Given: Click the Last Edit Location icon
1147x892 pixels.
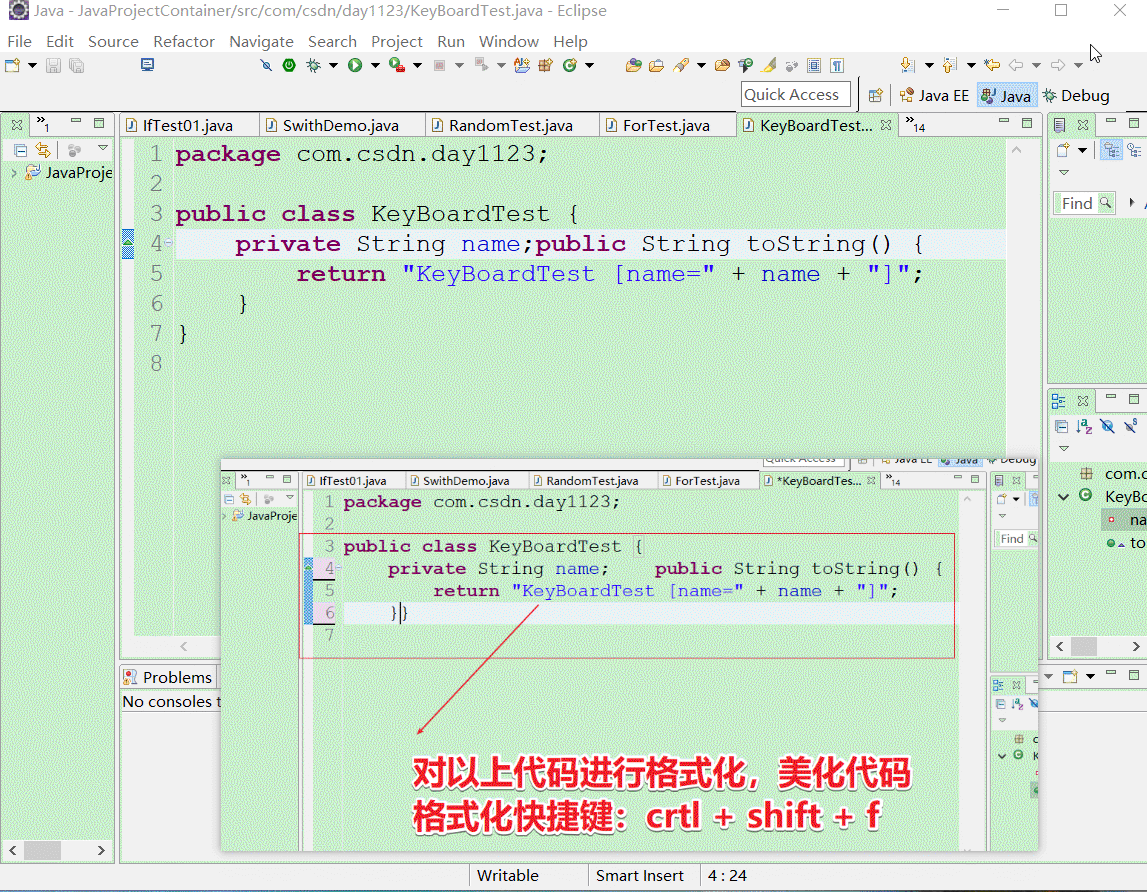Looking at the screenshot, I should (x=992, y=65).
